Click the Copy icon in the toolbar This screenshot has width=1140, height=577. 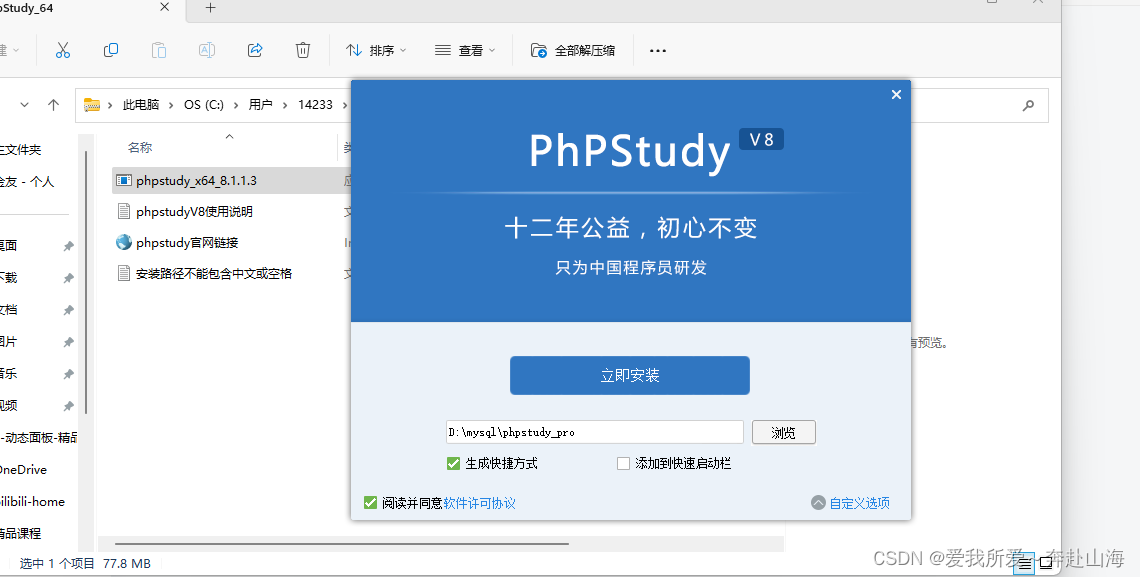[111, 50]
